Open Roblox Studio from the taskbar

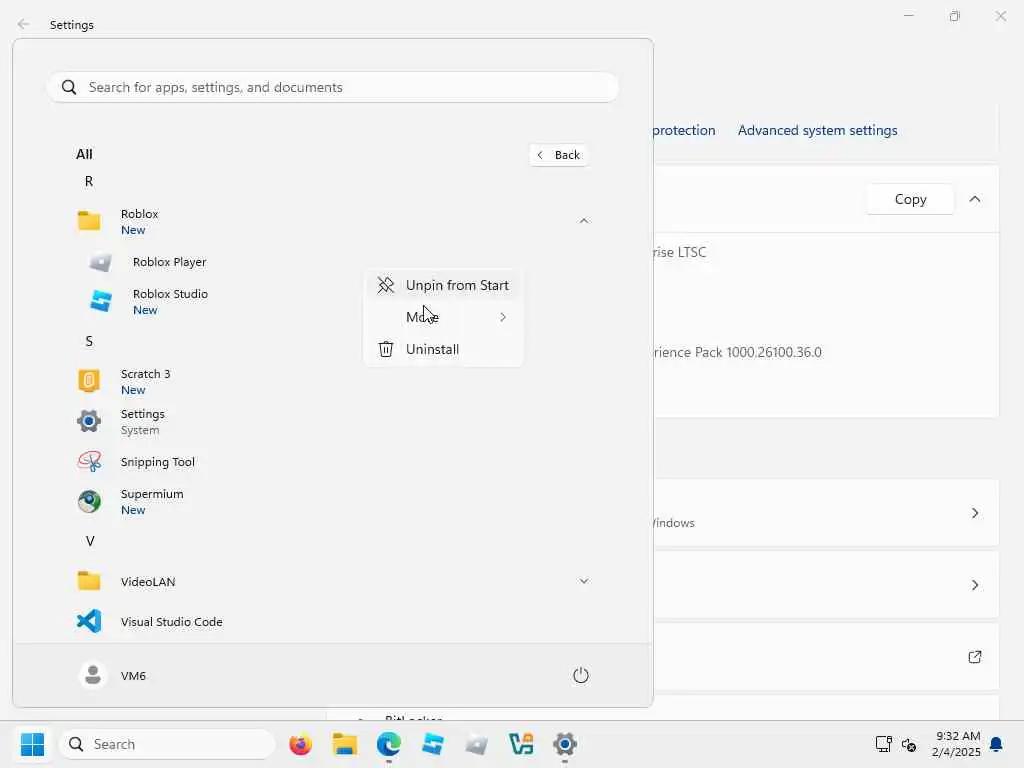(433, 744)
